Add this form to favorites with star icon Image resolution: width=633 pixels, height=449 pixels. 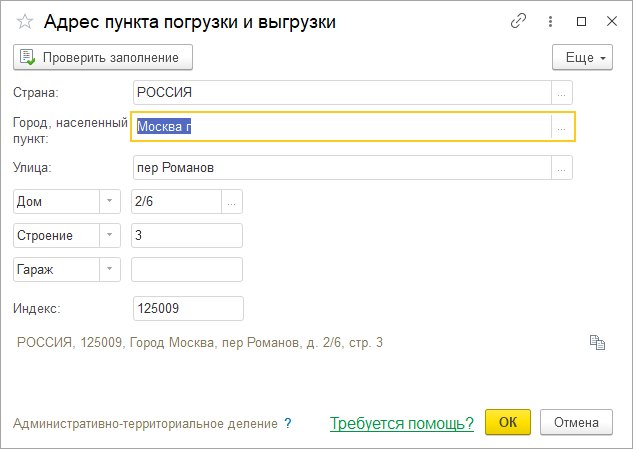25,21
